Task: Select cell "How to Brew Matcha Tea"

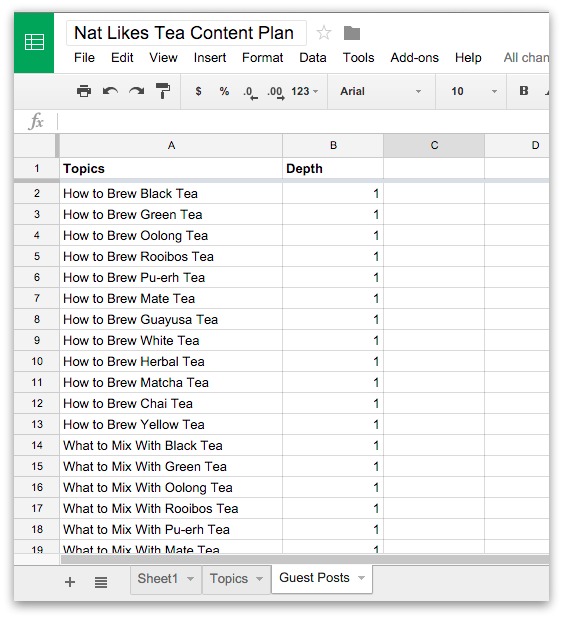Action: click(x=171, y=382)
